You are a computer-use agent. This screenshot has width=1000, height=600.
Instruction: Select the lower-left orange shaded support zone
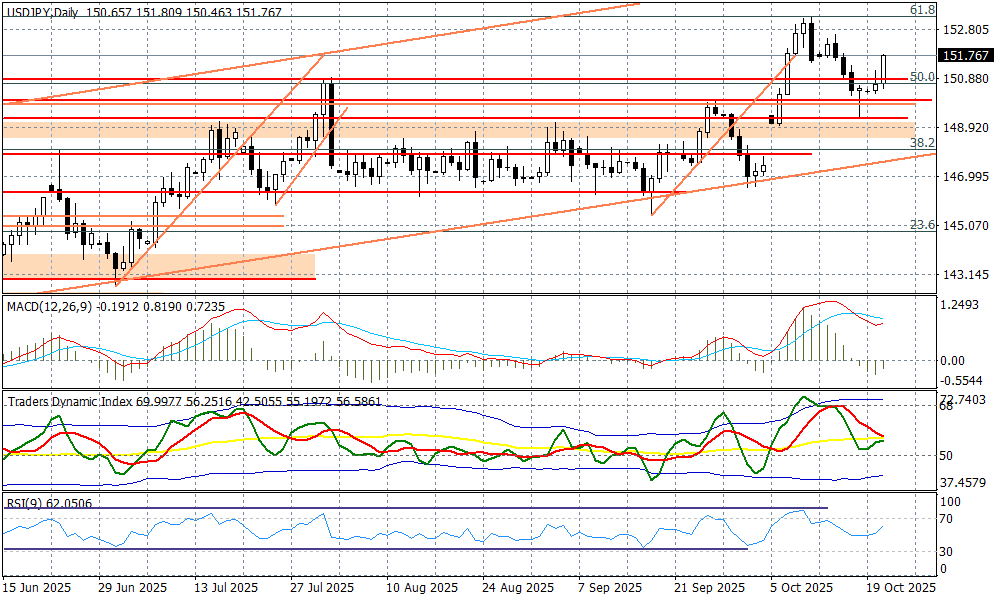(x=160, y=265)
